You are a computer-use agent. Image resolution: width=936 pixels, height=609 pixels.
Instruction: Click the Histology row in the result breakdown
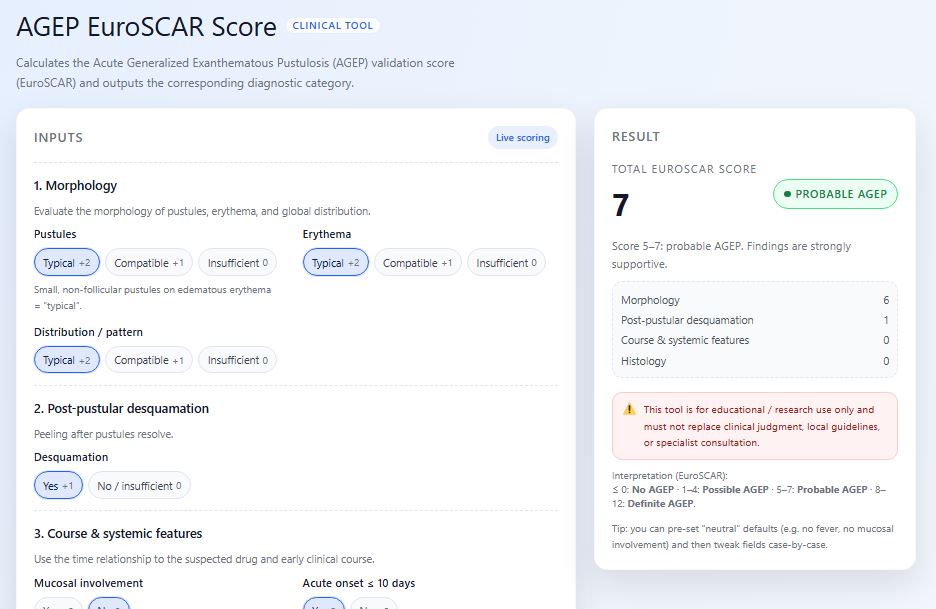click(754, 361)
